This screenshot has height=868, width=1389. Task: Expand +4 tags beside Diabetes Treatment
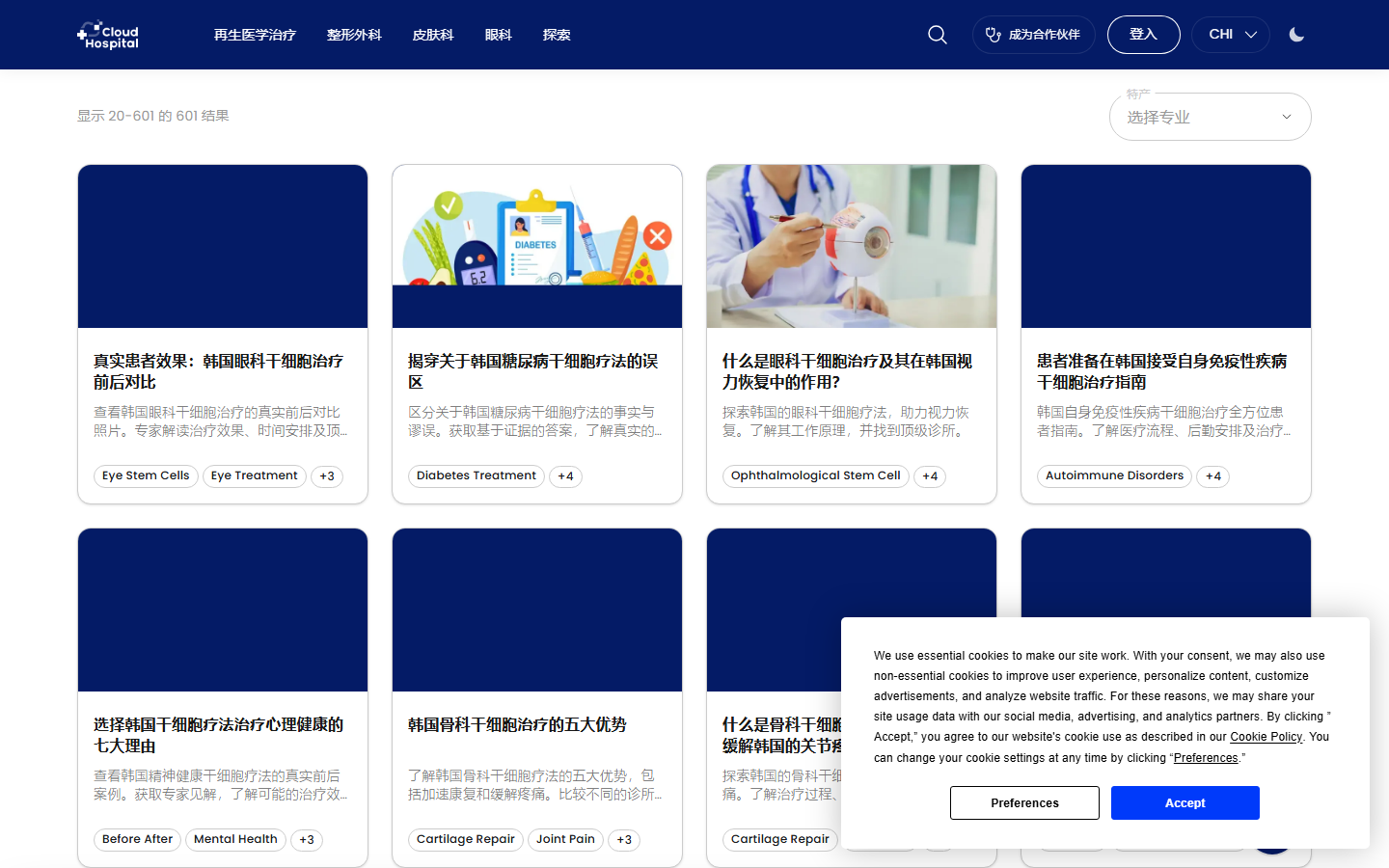565,476
